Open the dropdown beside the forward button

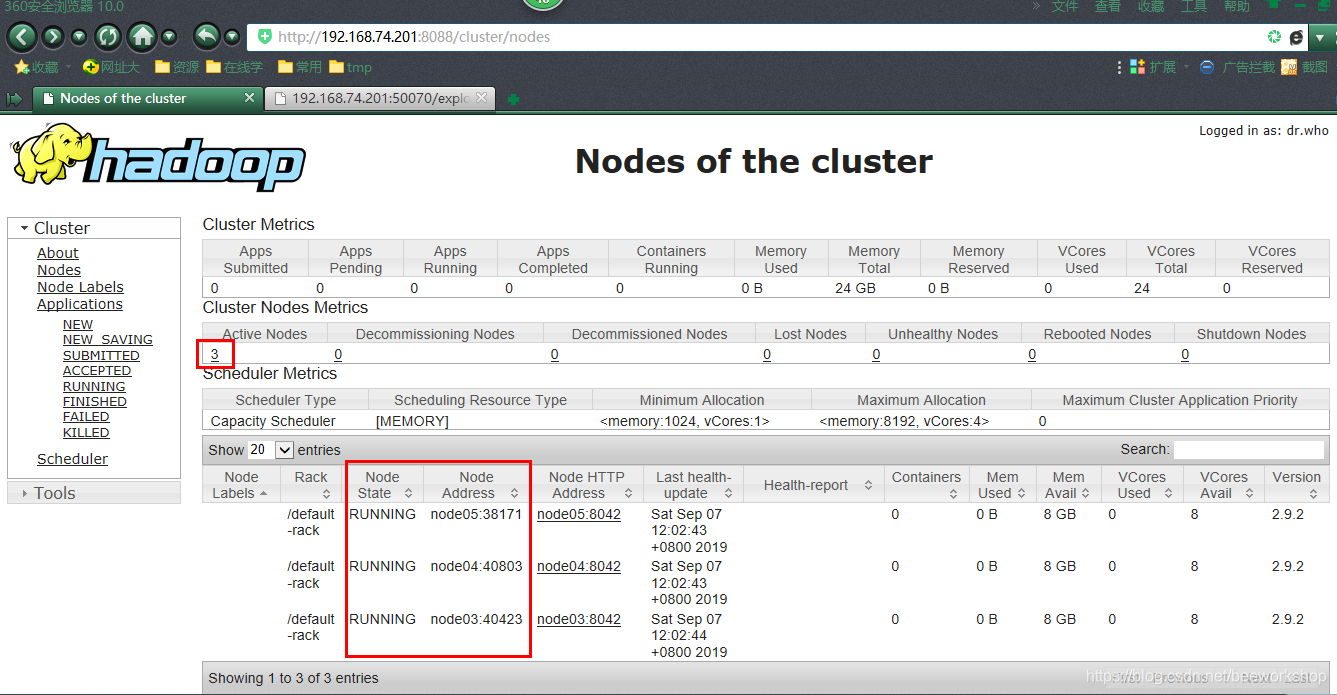tap(79, 38)
